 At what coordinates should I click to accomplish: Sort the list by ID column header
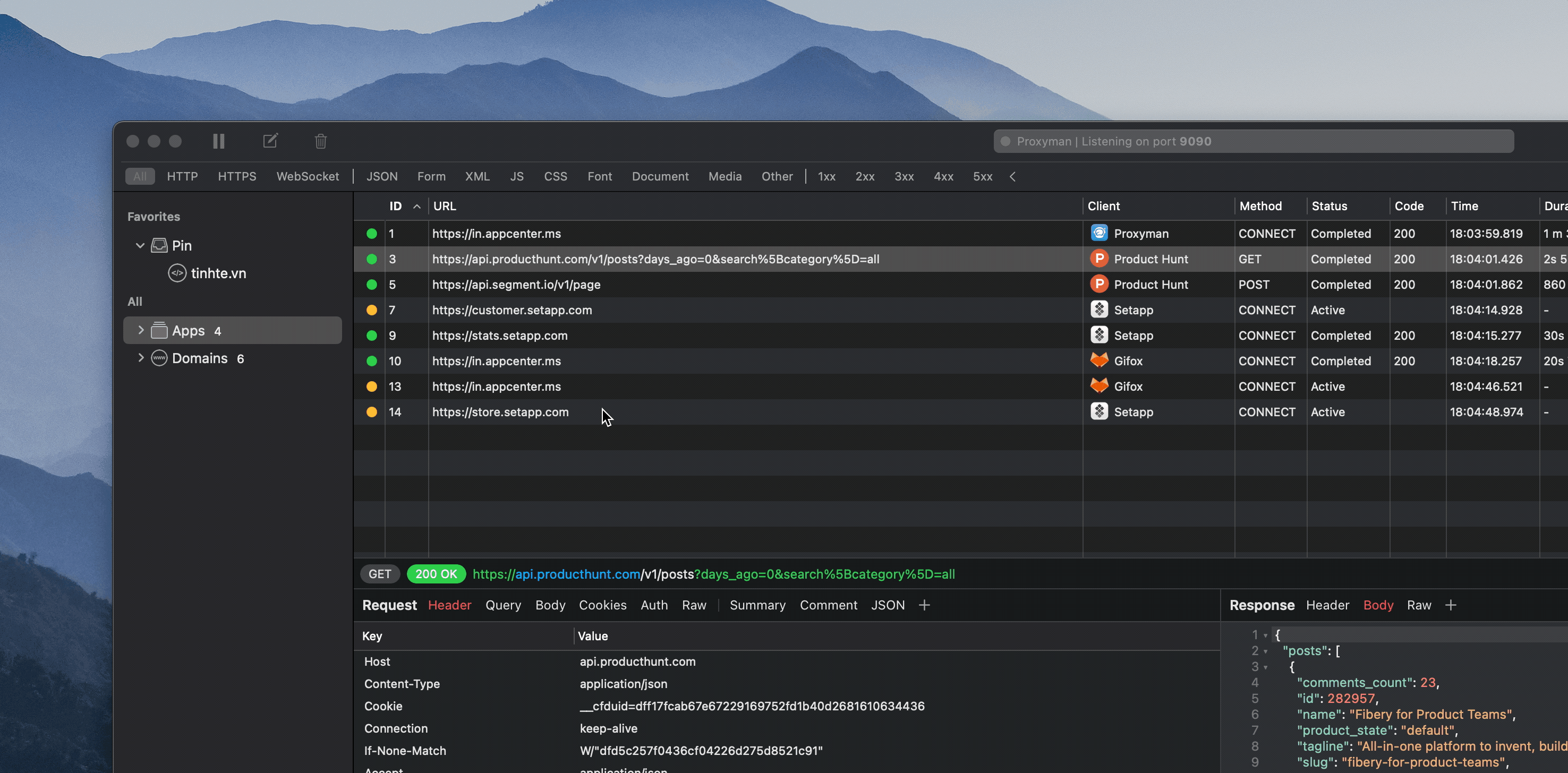396,206
